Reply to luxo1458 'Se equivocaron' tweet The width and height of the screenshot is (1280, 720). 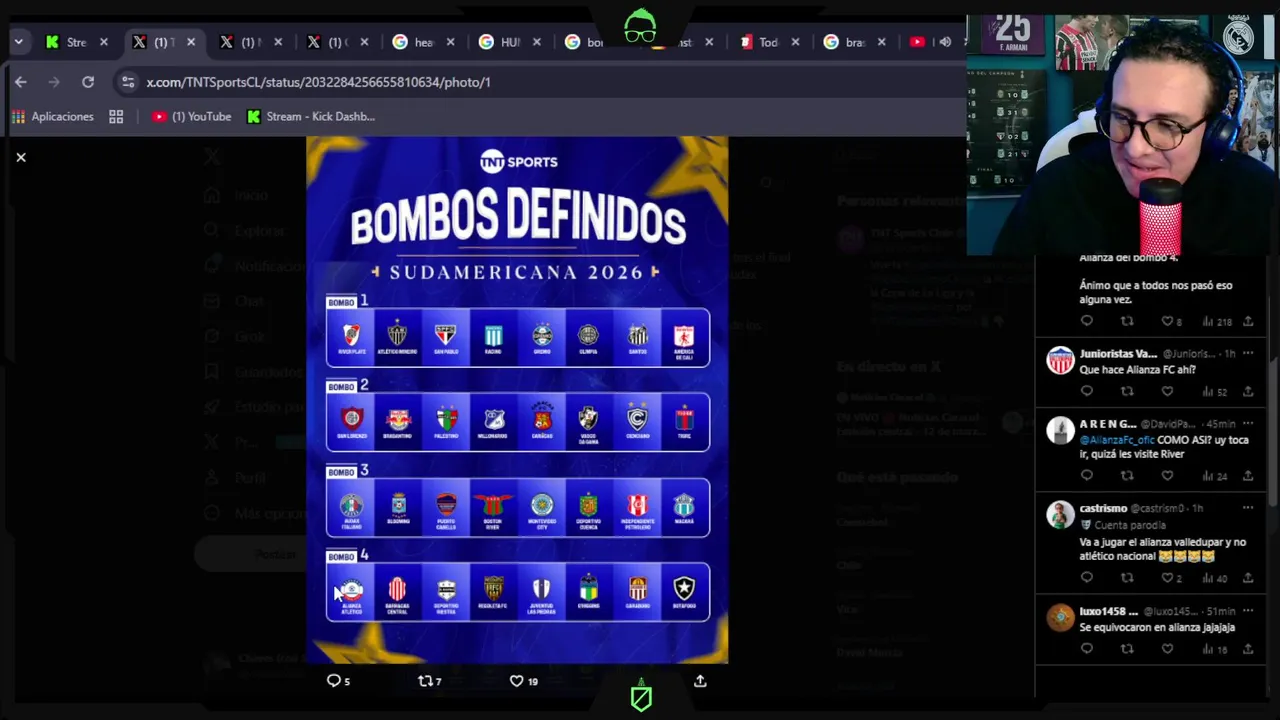(x=1087, y=649)
